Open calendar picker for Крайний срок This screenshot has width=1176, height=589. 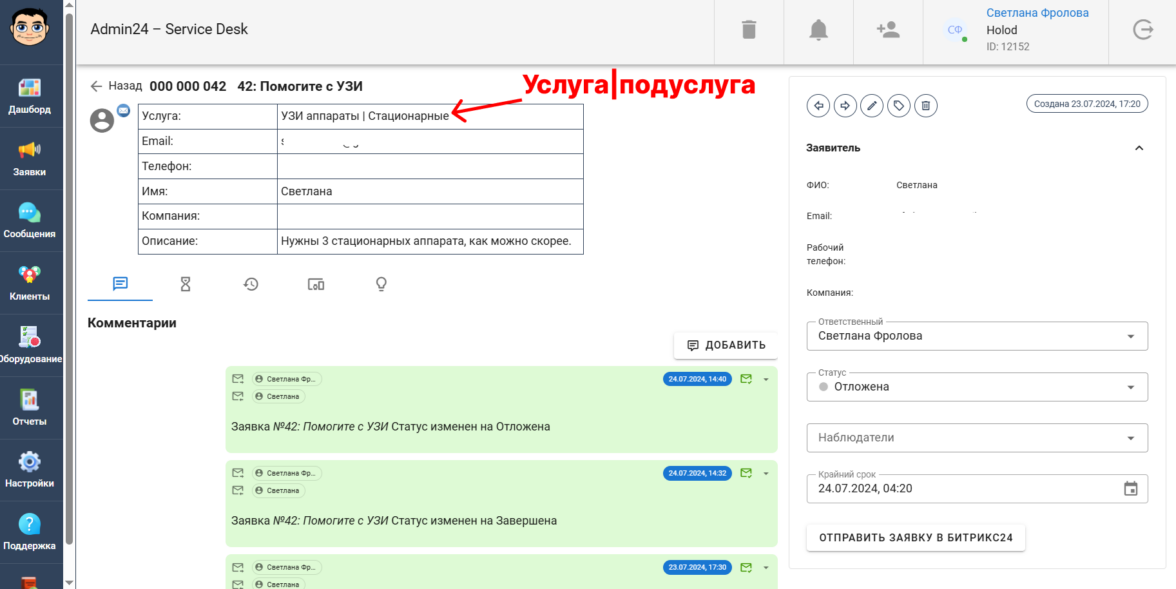(1130, 488)
